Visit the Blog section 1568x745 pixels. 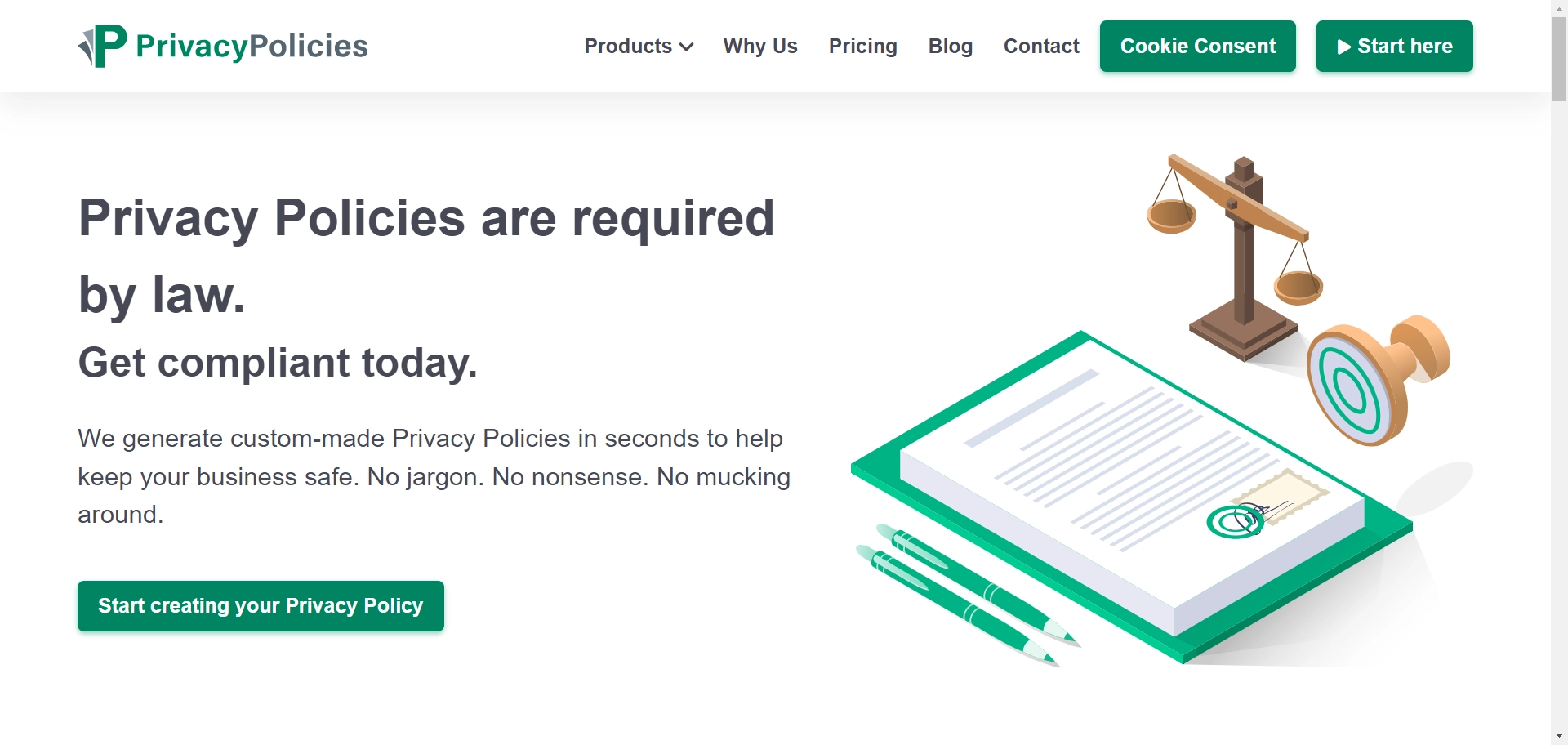[x=950, y=47]
